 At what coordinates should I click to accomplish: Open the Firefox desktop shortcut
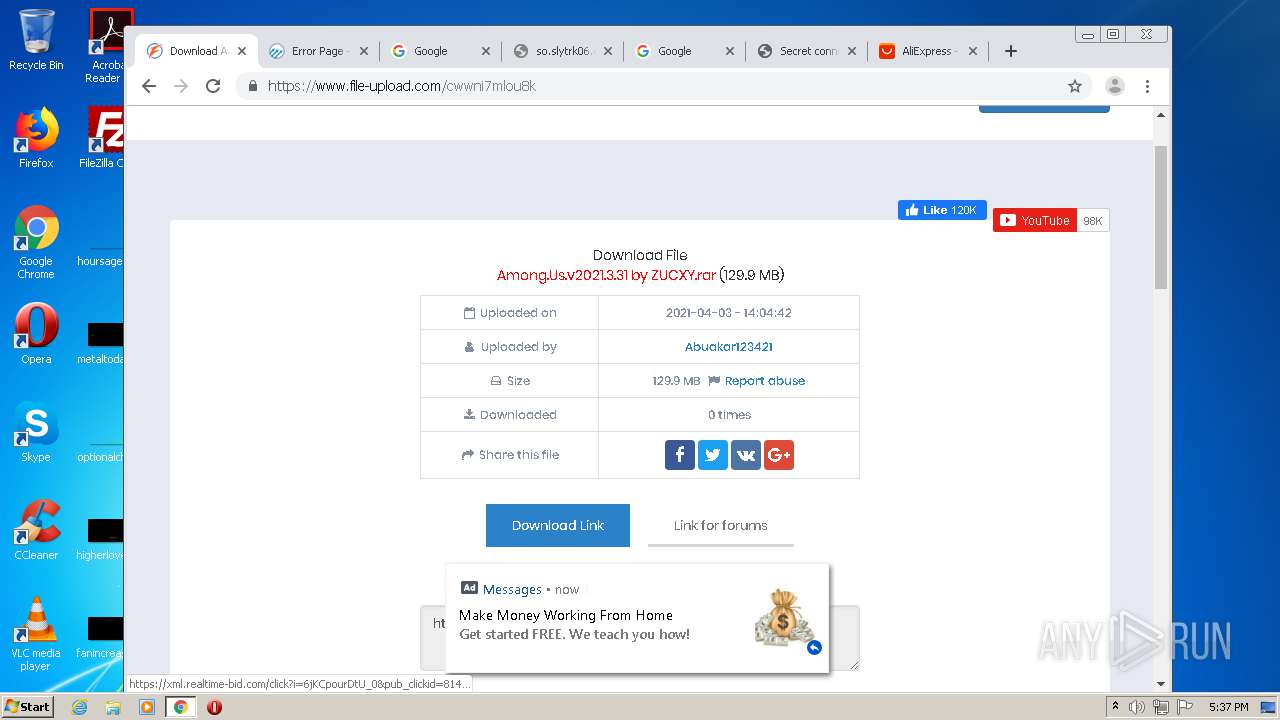click(36, 138)
